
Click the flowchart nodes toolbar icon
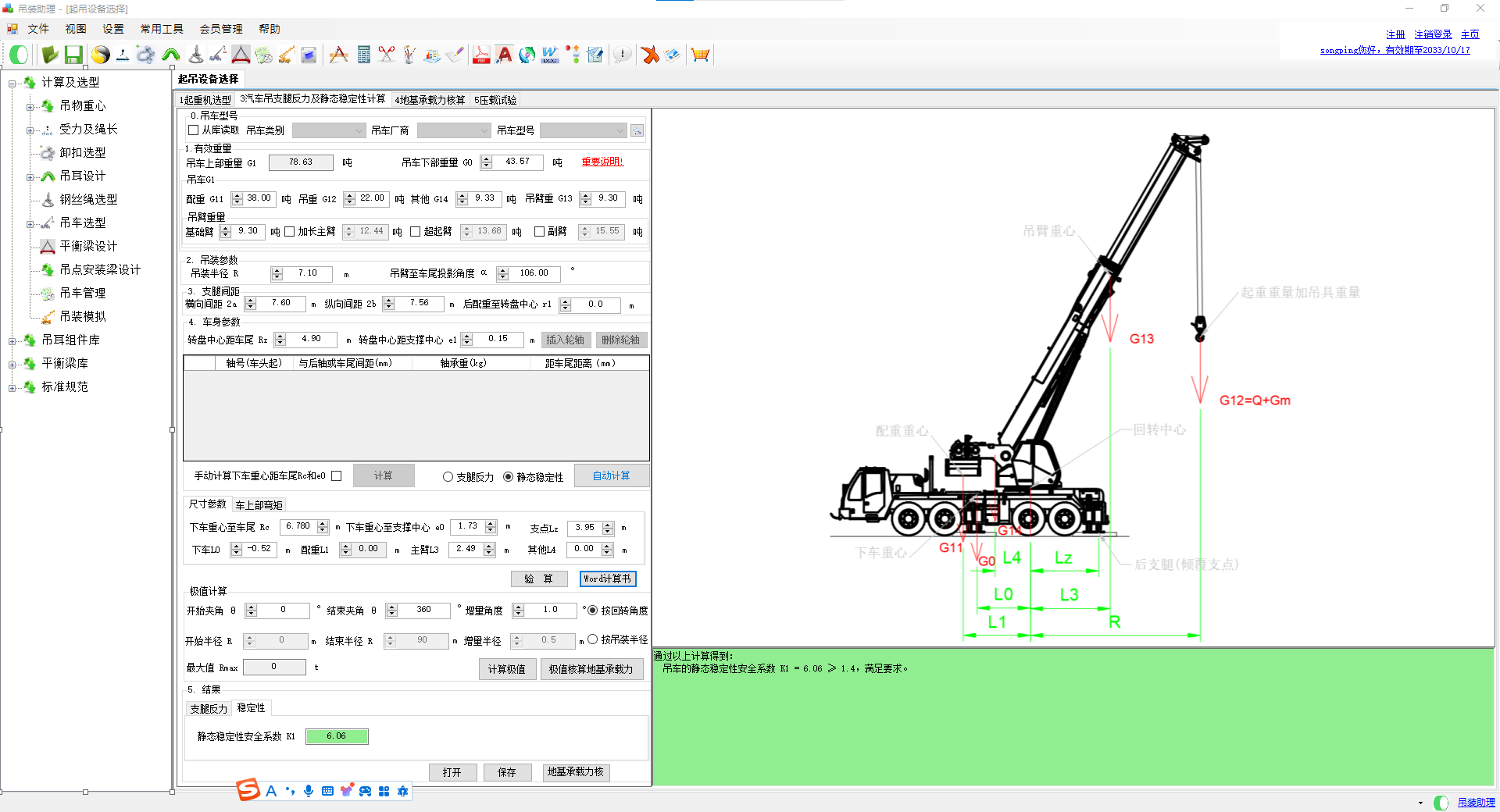tap(574, 55)
